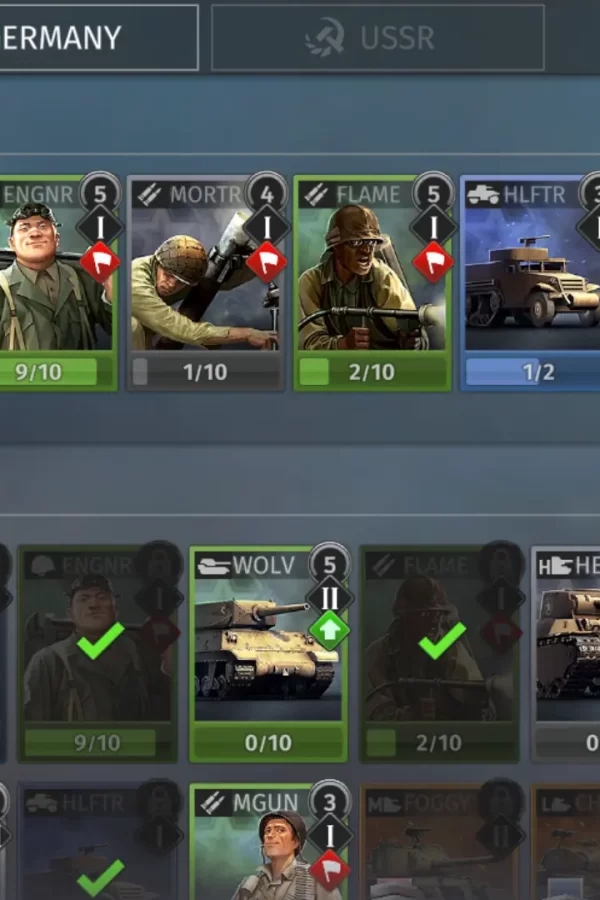Screen dimensions: 600x900
Task: Click the green upgrade arrow on WOLV card
Action: tap(329, 630)
